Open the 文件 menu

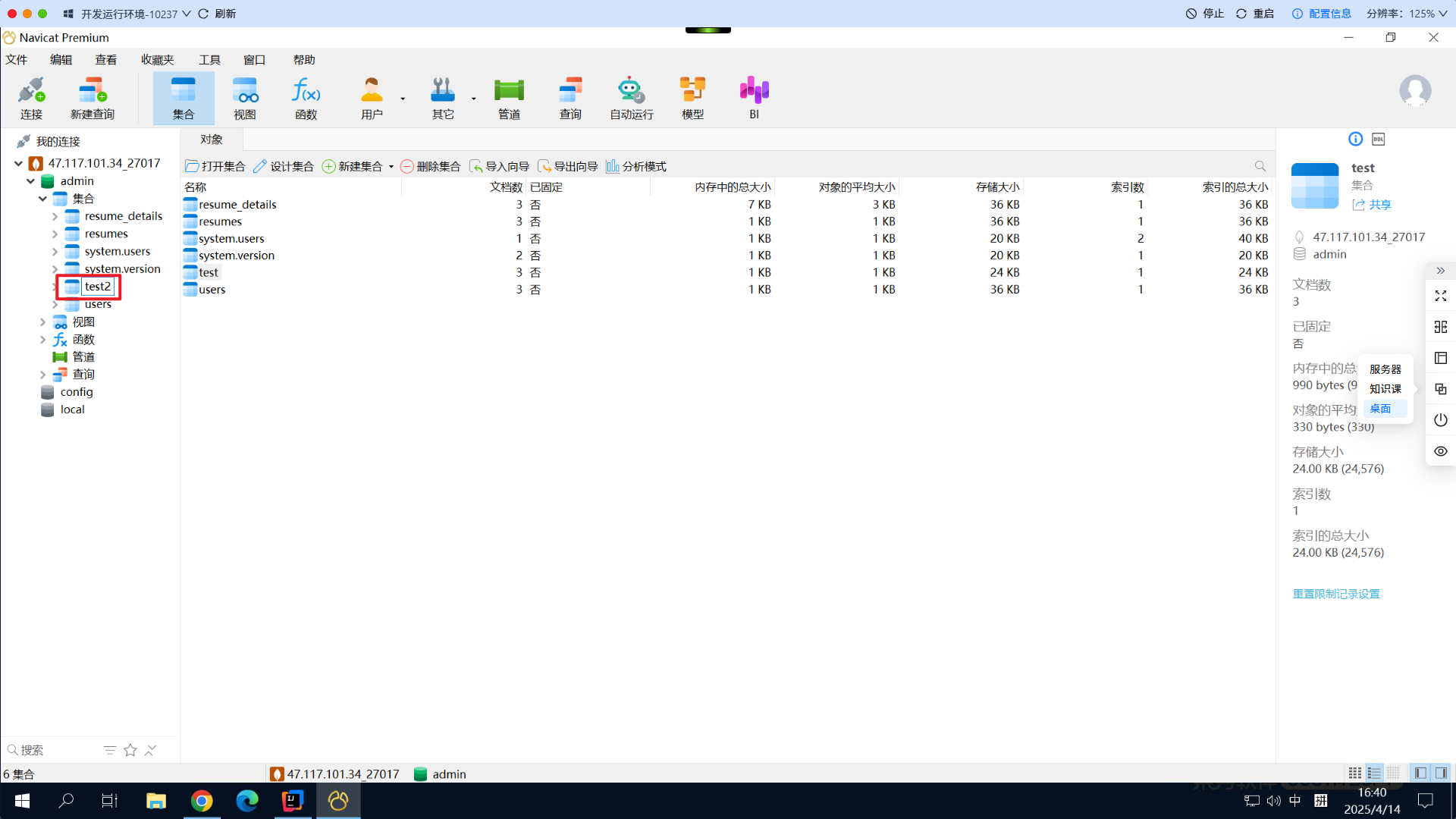click(17, 60)
